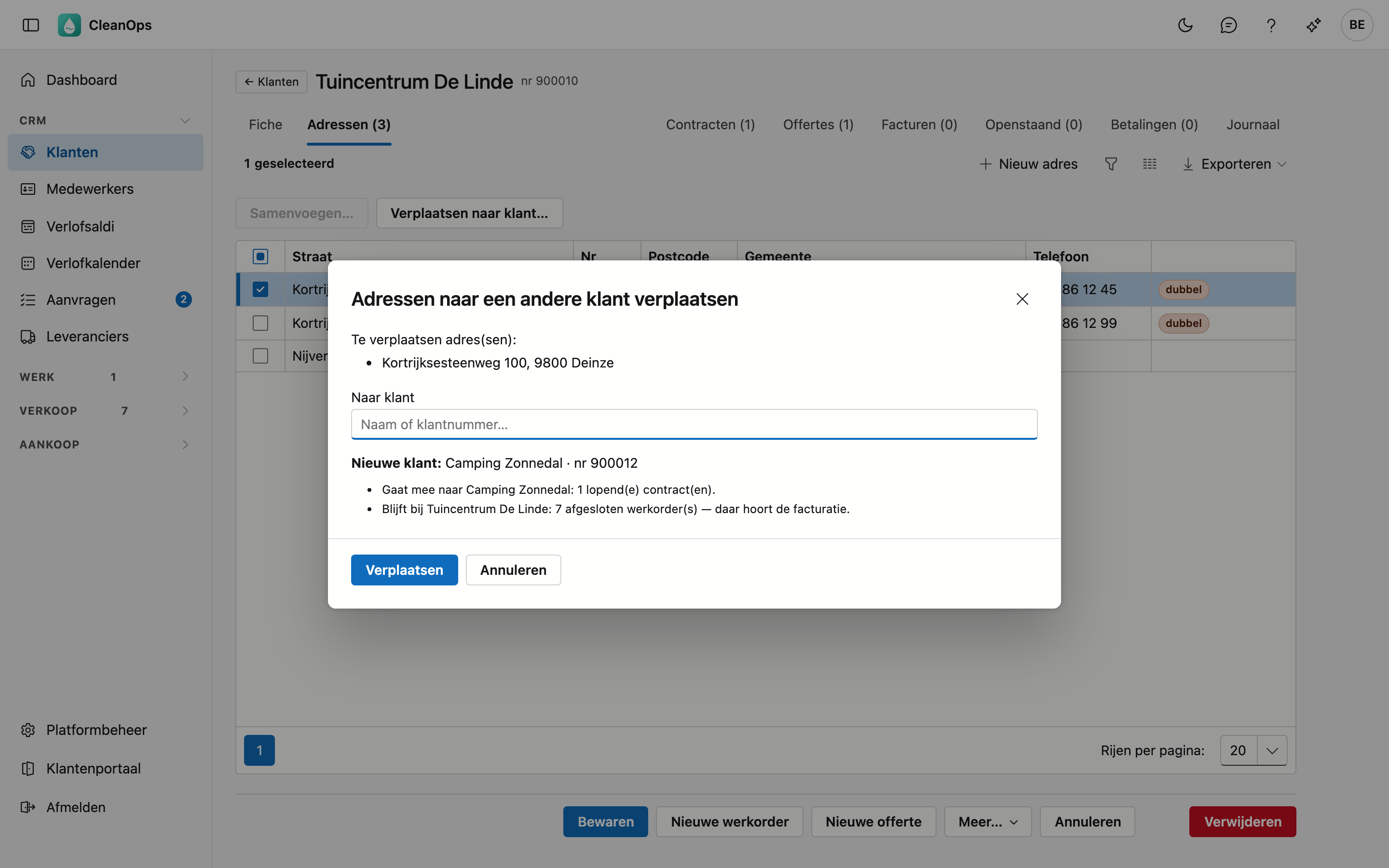The image size is (1389, 868).
Task: Open the chat feedback icon
Action: click(1228, 25)
